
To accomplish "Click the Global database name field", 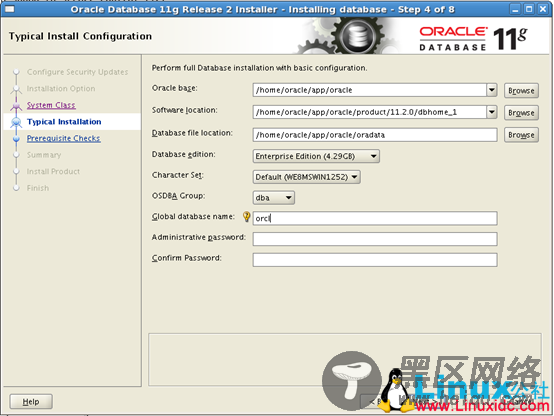I will click(x=375, y=218).
